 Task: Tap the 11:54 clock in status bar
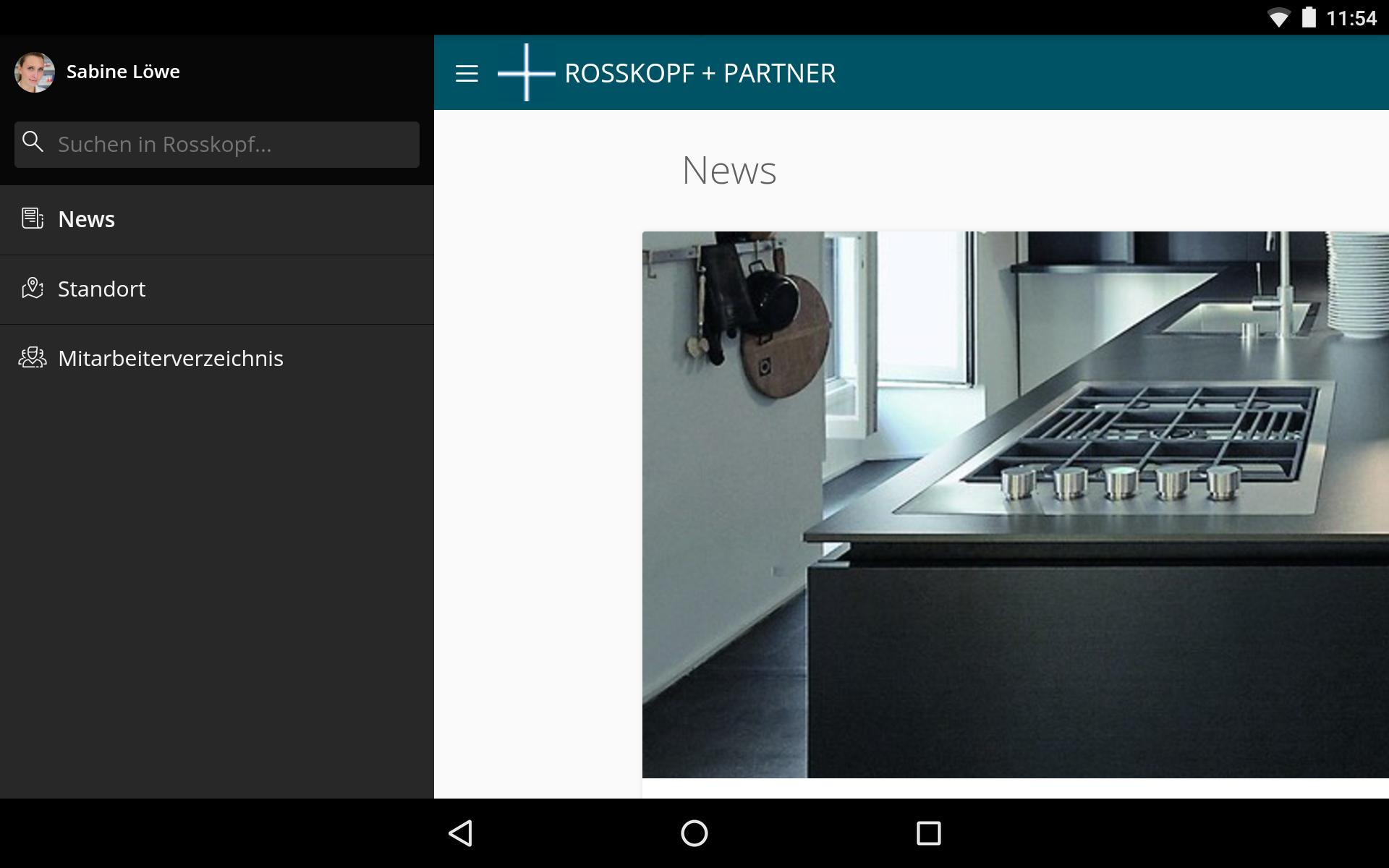[x=1351, y=18]
